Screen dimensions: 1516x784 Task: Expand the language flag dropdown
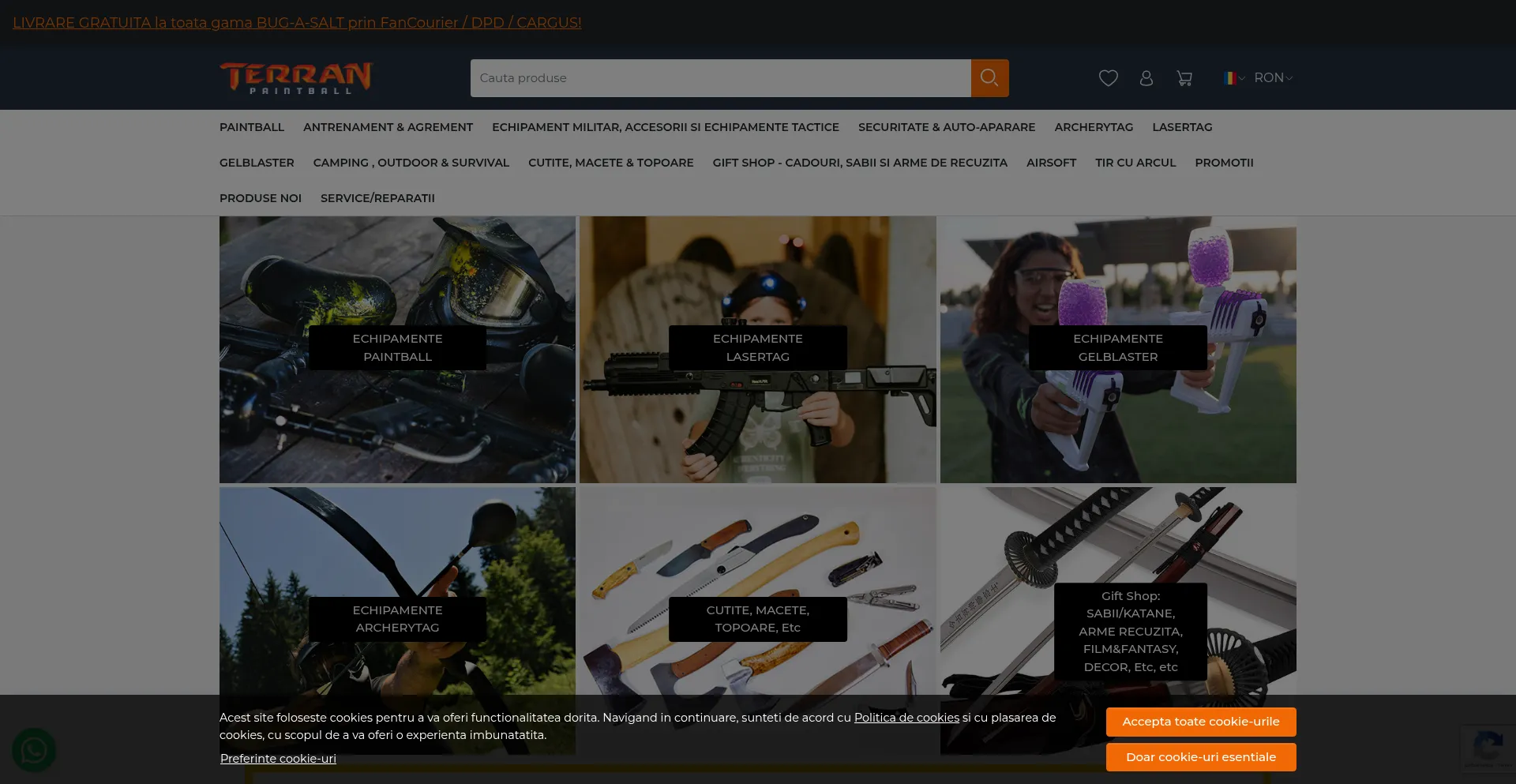point(1233,78)
